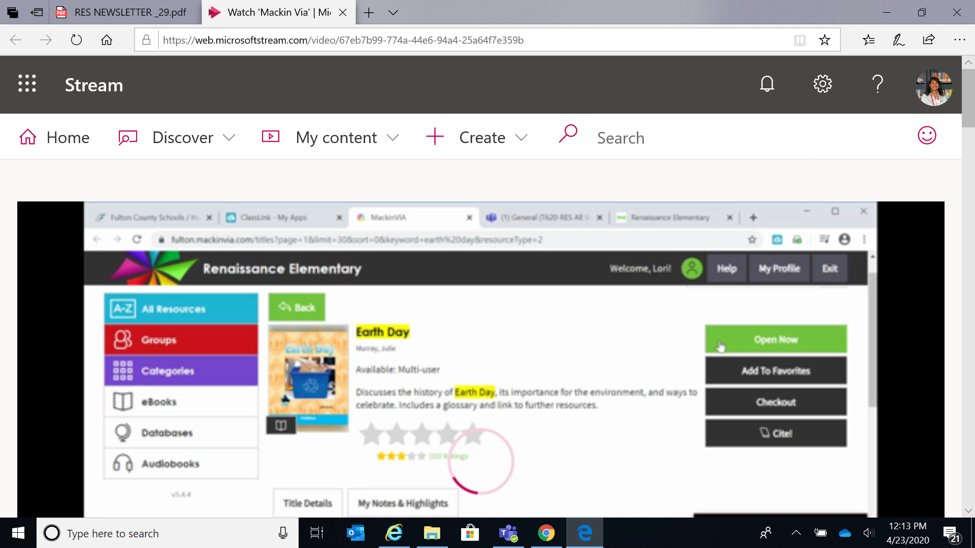This screenshot has height=548, width=975.
Task: Click the Stream logo text
Action: point(94,85)
